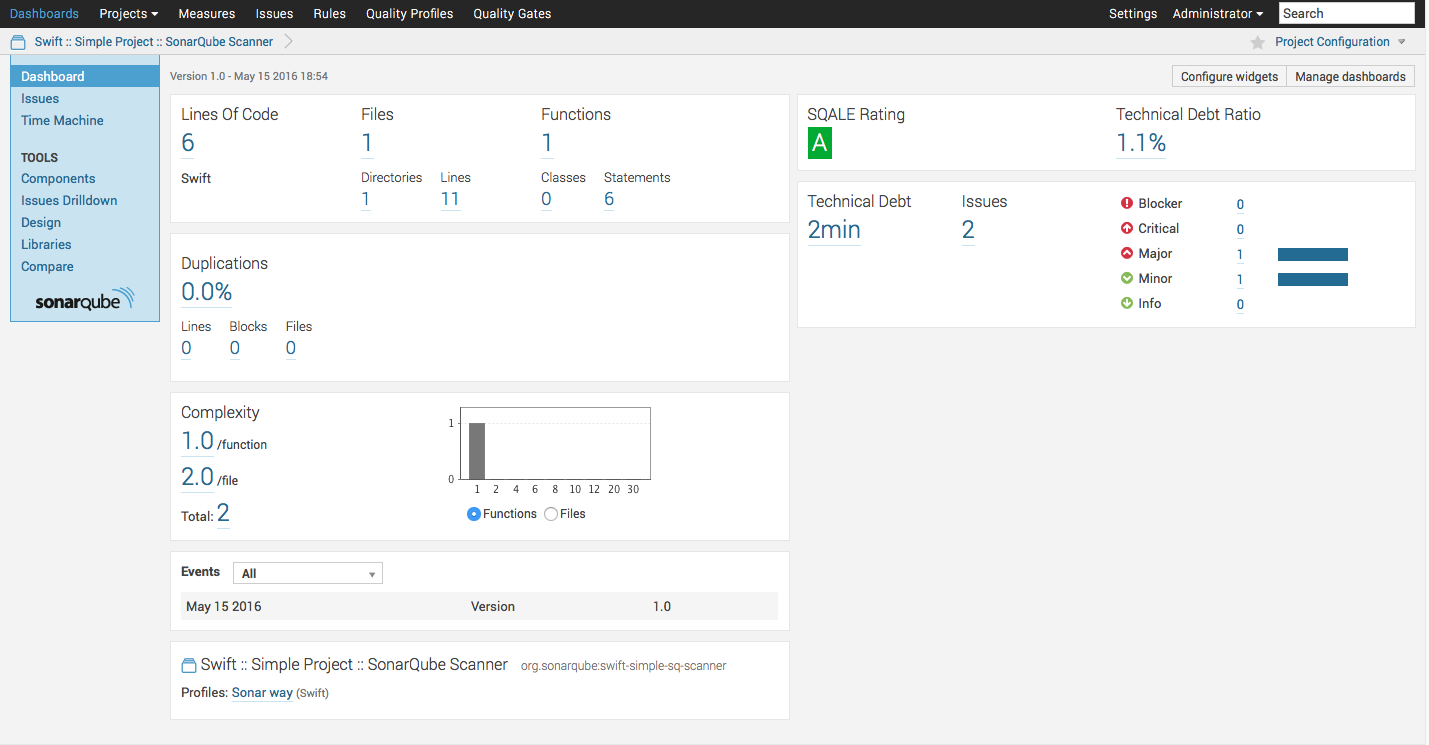The image size is (1429, 745).
Task: Click the Manage dashboards button
Action: coord(1350,76)
